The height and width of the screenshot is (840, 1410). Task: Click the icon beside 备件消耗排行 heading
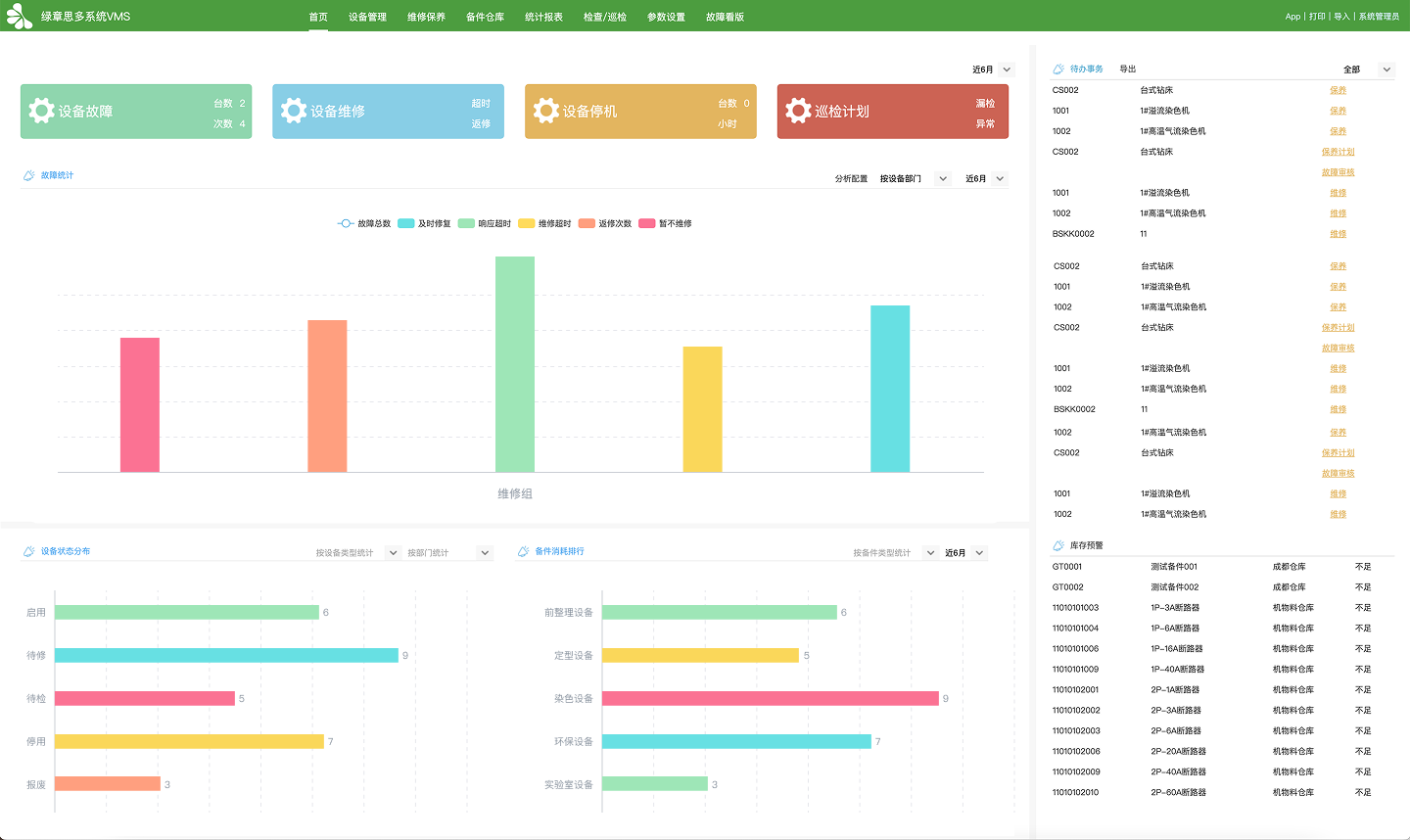click(x=524, y=551)
